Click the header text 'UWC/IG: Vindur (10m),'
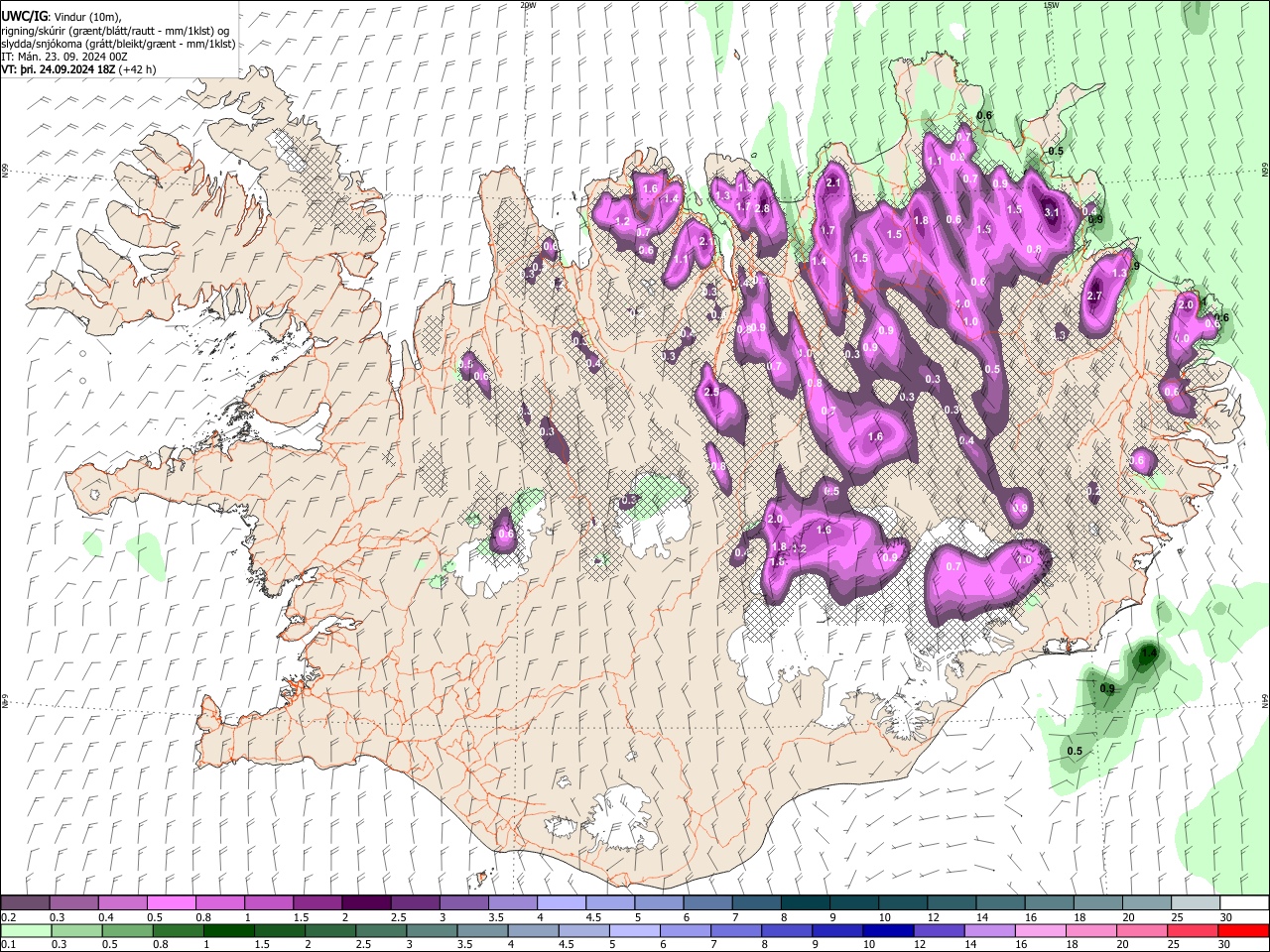This screenshot has height=952, width=1270. [x=61, y=17]
